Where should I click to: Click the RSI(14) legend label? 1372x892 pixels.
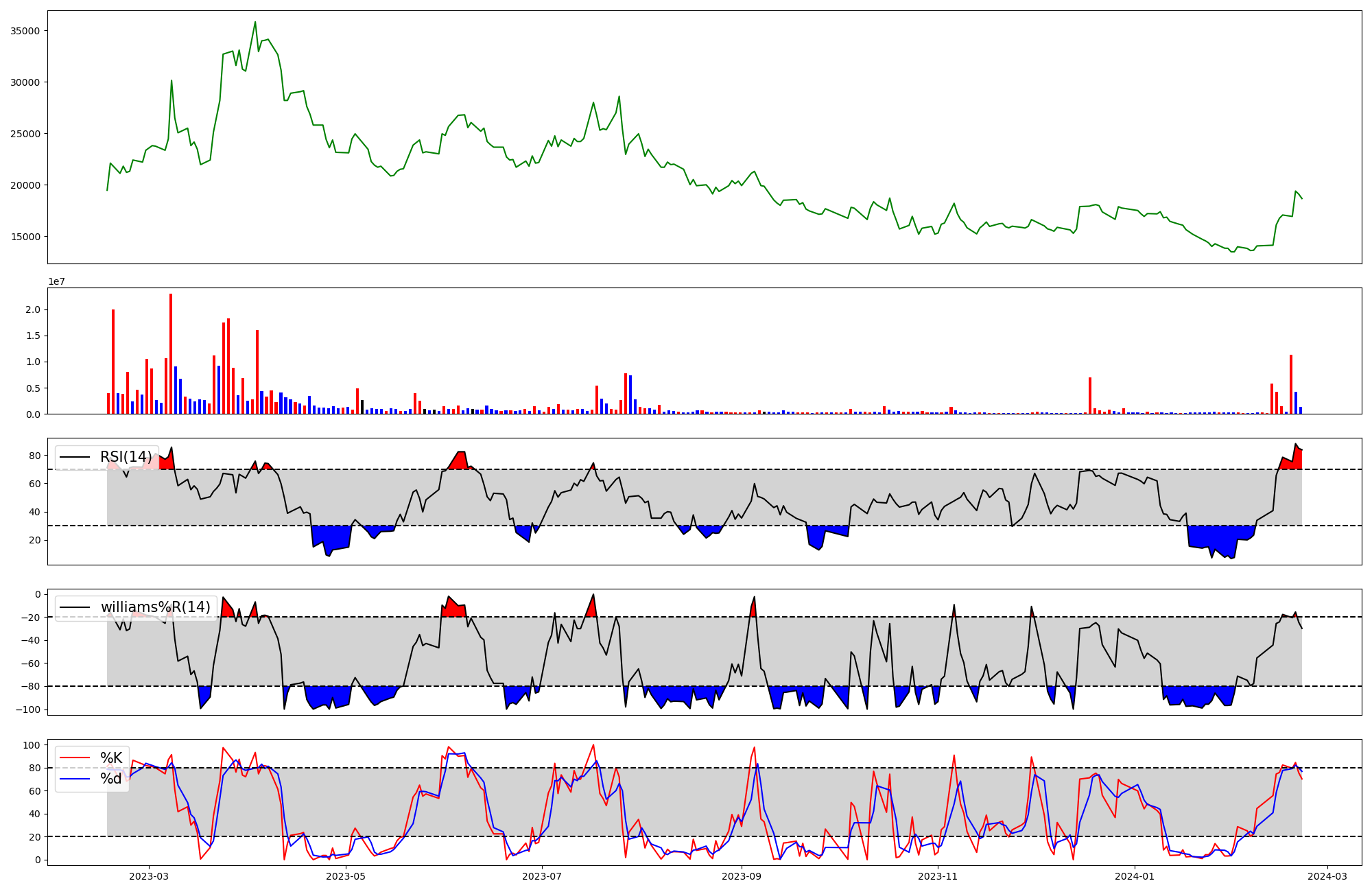(x=126, y=457)
